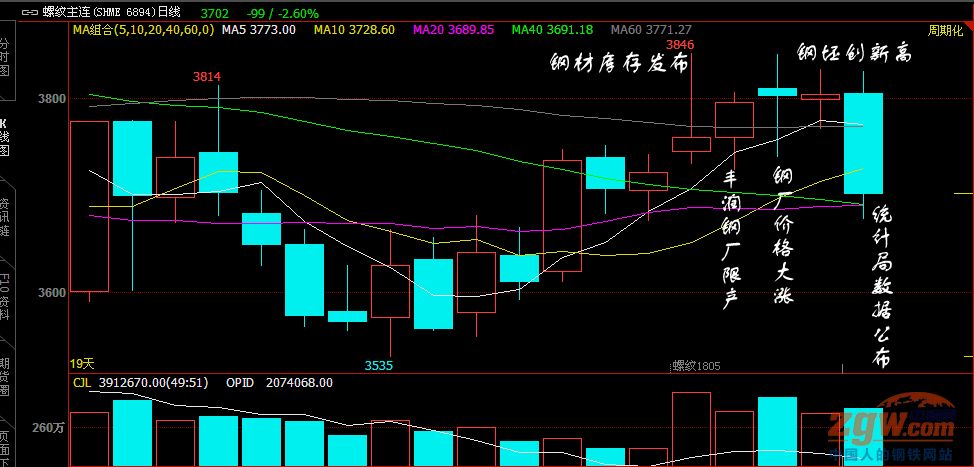Switch to the 期货圈 sidebar tab
Image resolution: width=974 pixels, height=467 pixels.
[x=5, y=376]
